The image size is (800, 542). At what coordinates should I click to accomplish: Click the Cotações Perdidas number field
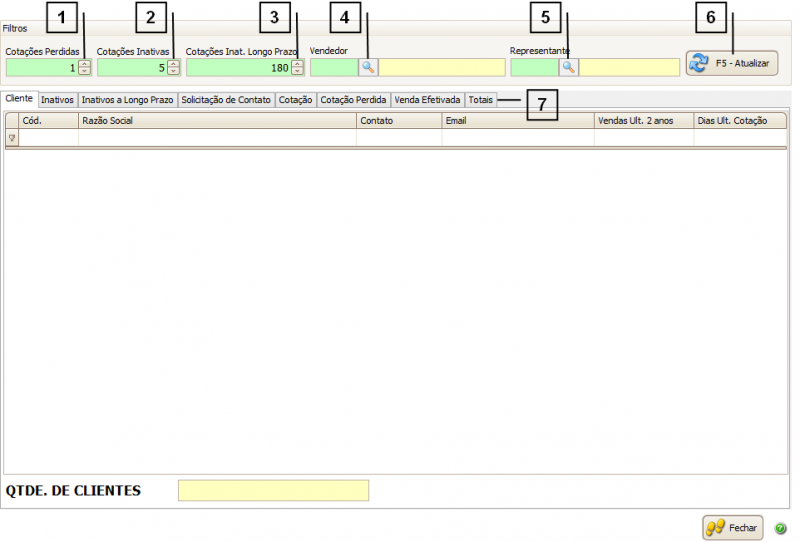point(41,67)
